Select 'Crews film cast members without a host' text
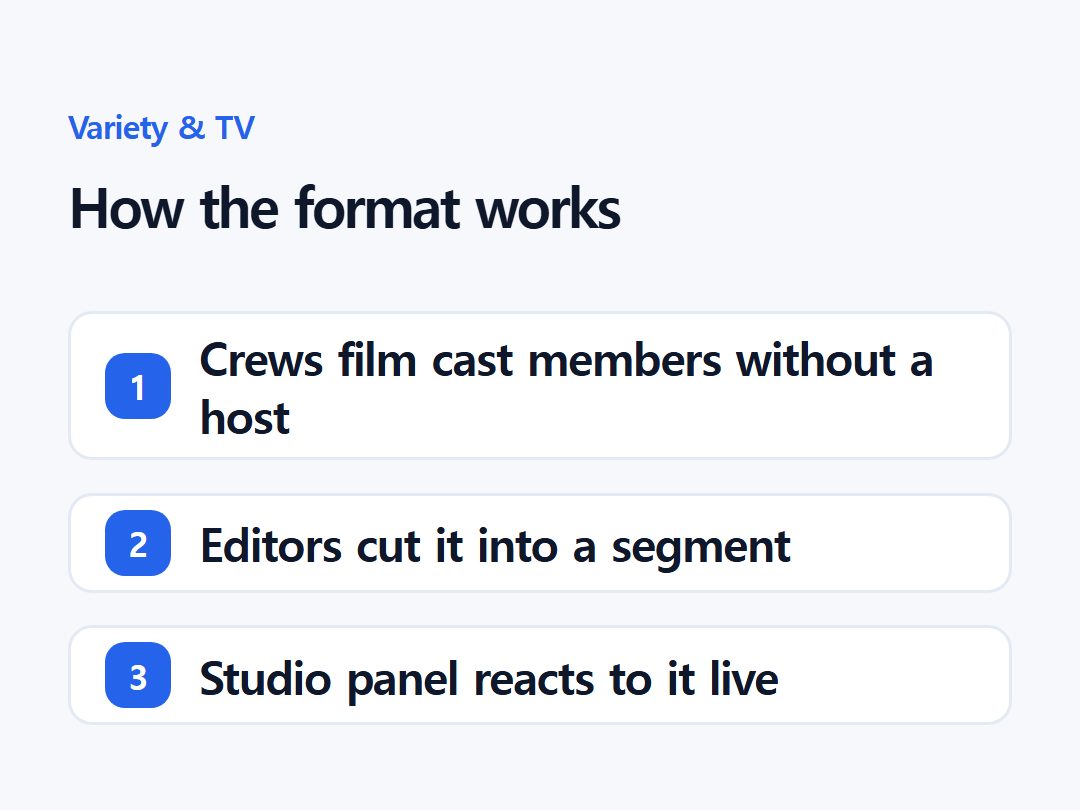The image size is (1080, 810). (x=566, y=388)
